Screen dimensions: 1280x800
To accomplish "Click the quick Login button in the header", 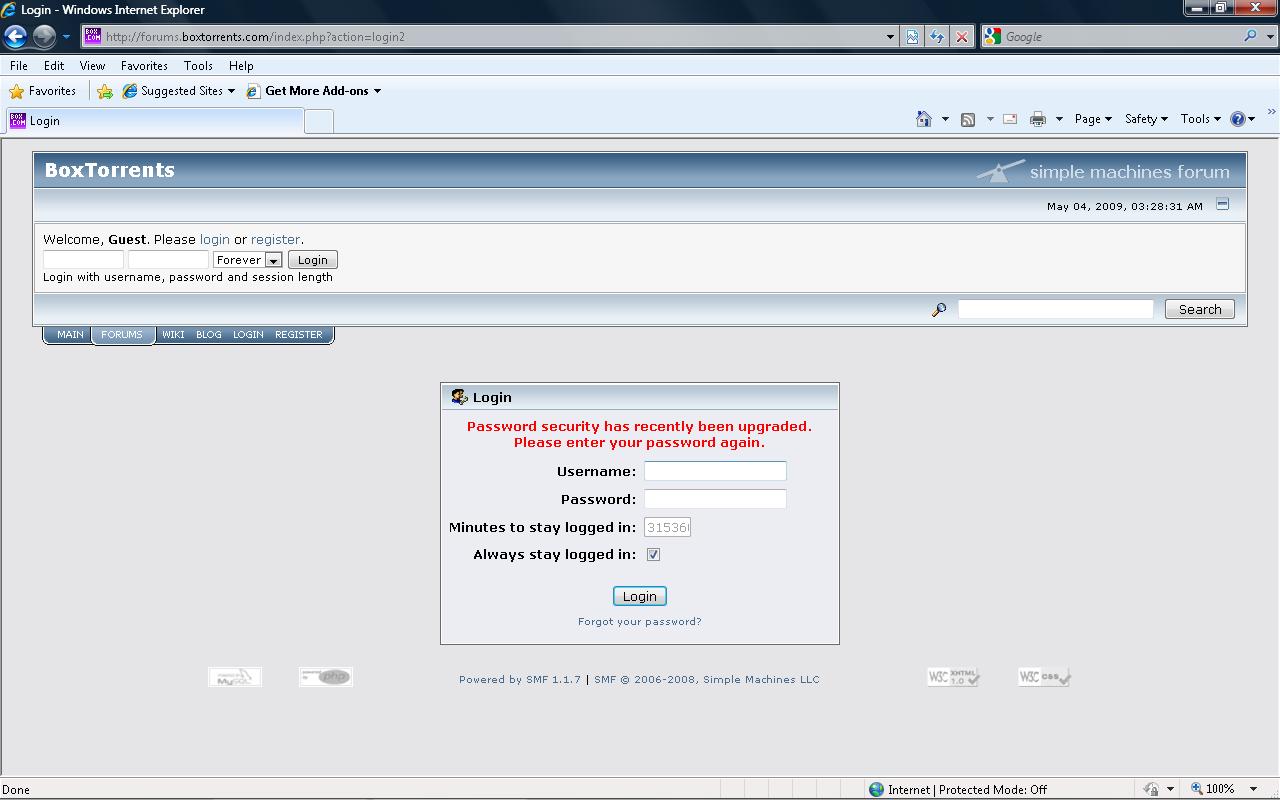I will click(x=313, y=260).
